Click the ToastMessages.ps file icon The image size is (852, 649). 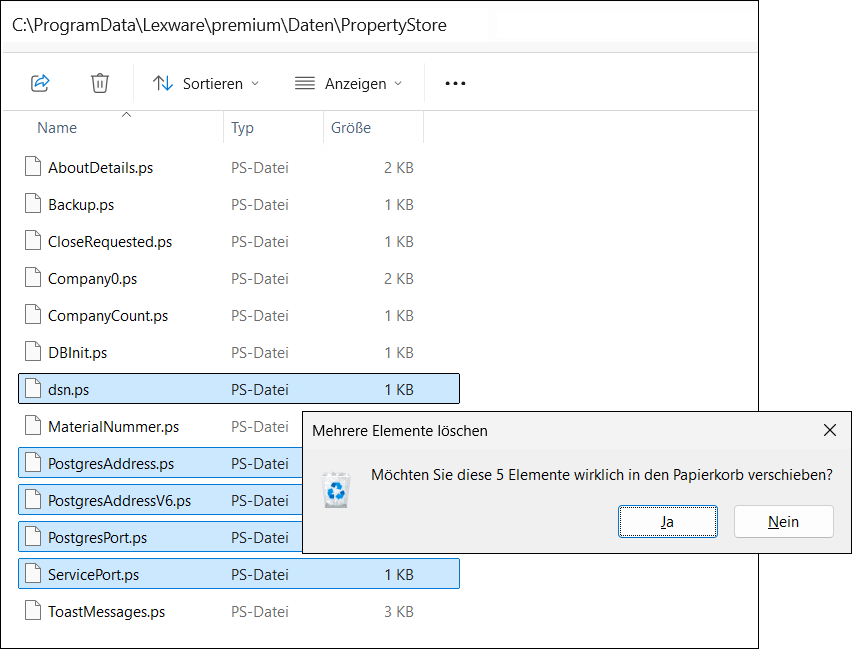click(x=33, y=611)
